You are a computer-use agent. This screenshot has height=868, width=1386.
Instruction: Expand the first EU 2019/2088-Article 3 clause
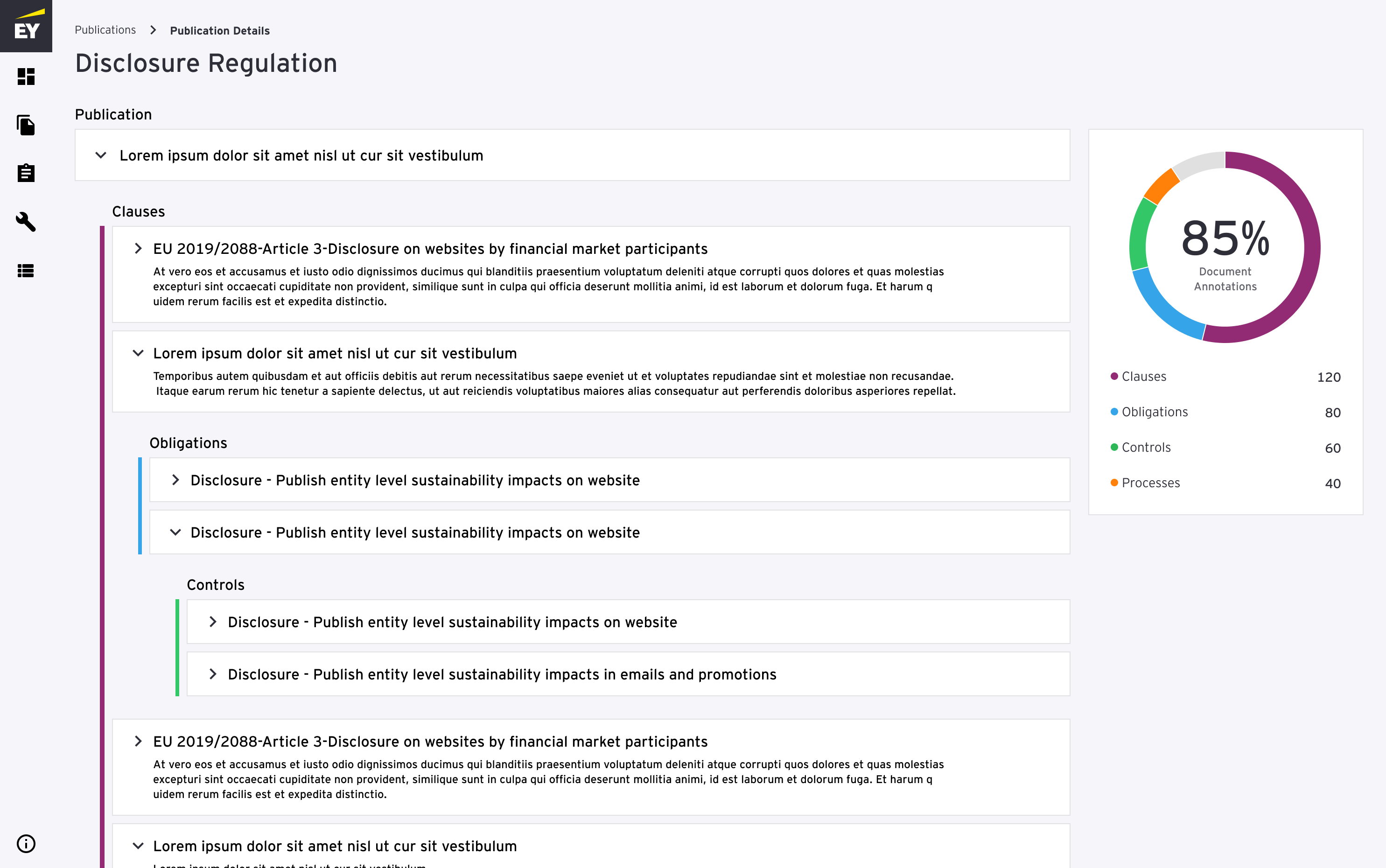pyautogui.click(x=138, y=249)
